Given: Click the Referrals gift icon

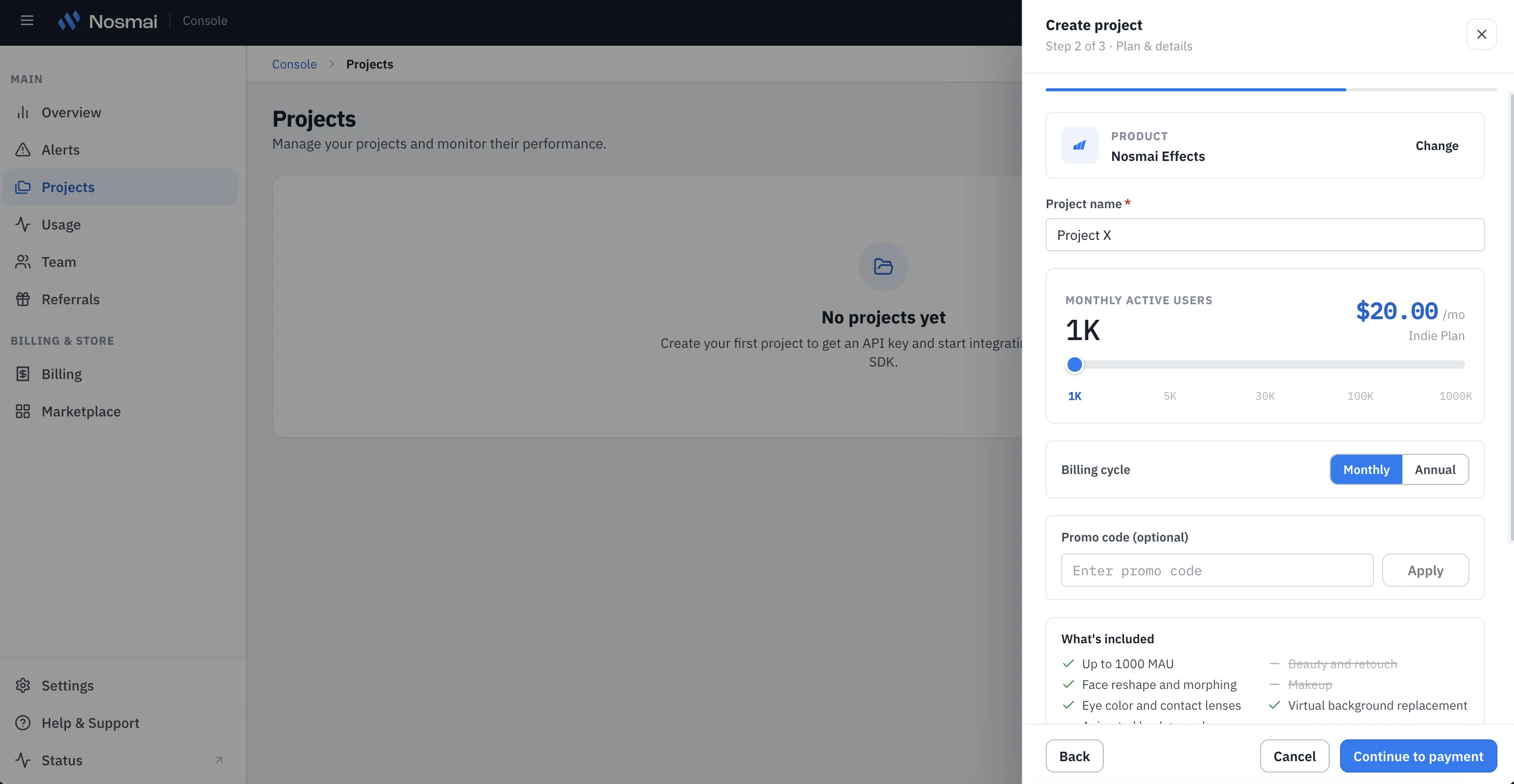Looking at the screenshot, I should (23, 299).
